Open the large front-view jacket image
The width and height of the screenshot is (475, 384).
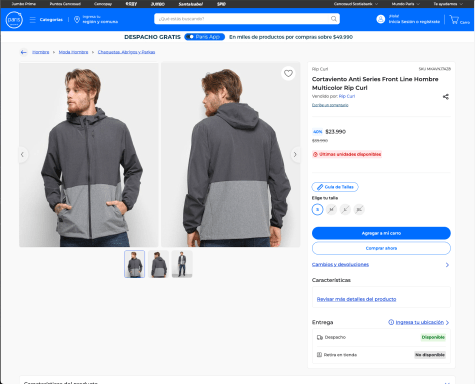pyautogui.click(x=89, y=155)
